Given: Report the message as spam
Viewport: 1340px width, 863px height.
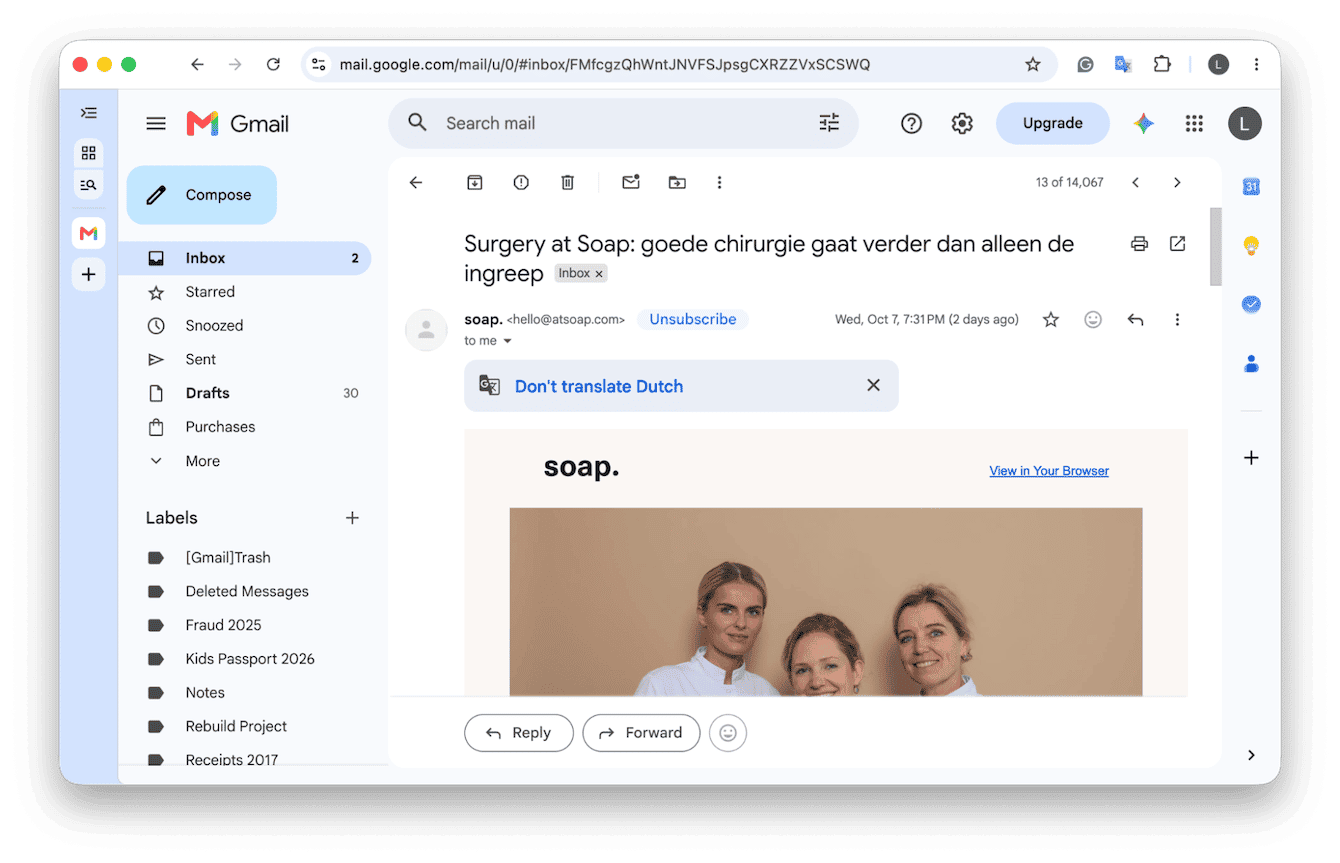Looking at the screenshot, I should tap(521, 182).
